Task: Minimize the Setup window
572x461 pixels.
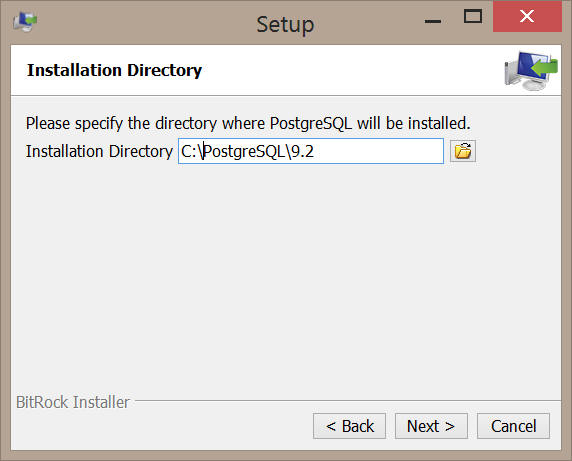Action: (x=433, y=21)
